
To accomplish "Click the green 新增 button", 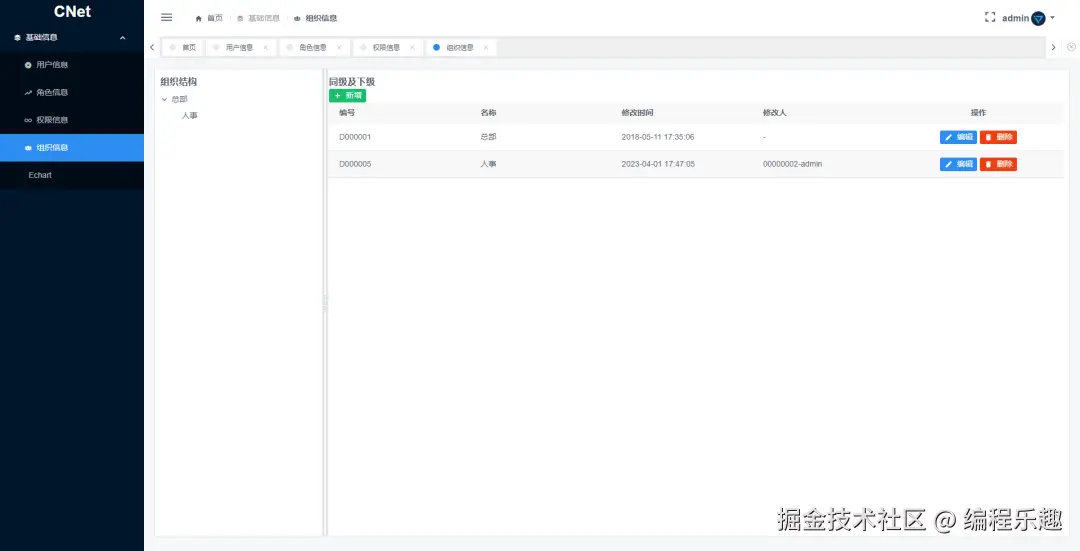I will [347, 96].
